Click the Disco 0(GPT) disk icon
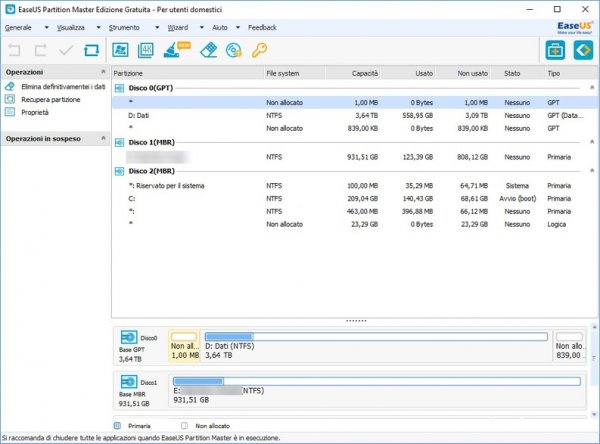The image size is (600, 444). point(119,88)
